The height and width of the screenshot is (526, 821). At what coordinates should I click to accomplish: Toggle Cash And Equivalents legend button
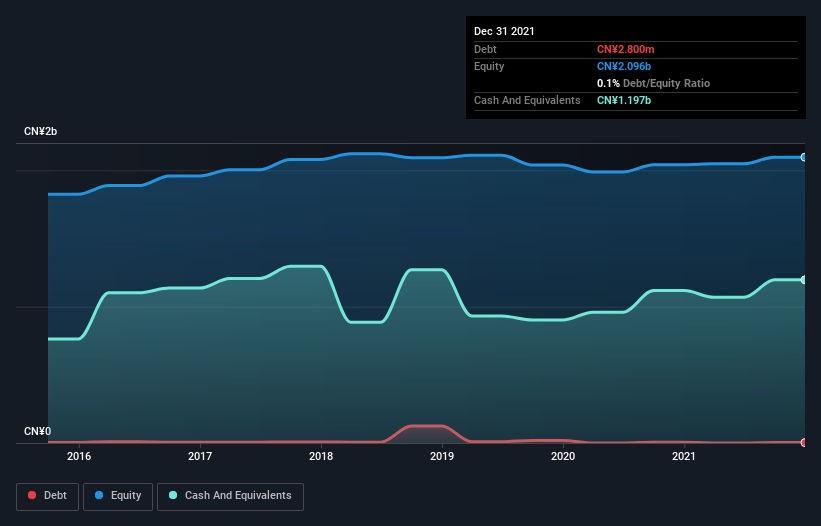point(230,496)
